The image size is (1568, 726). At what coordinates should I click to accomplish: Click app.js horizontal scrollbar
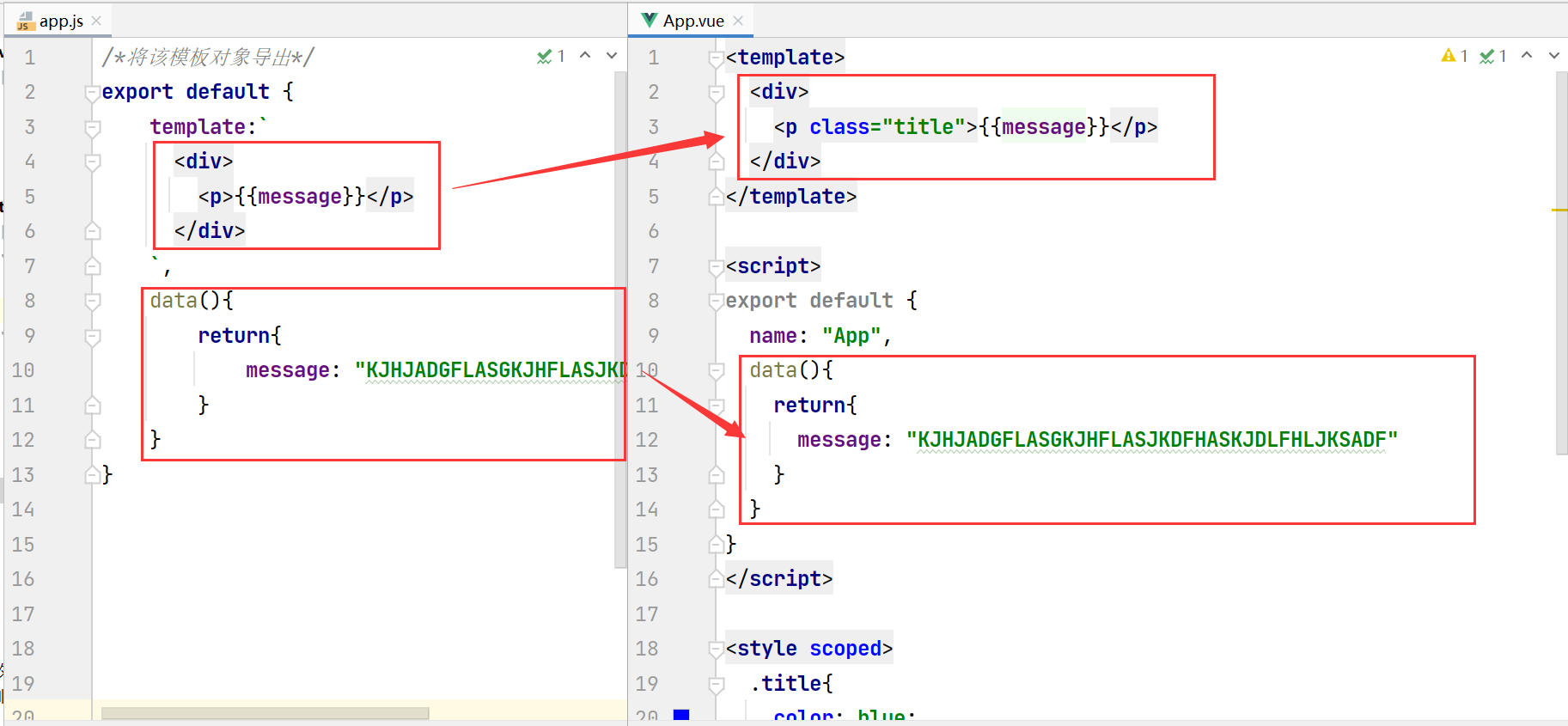click(265, 713)
